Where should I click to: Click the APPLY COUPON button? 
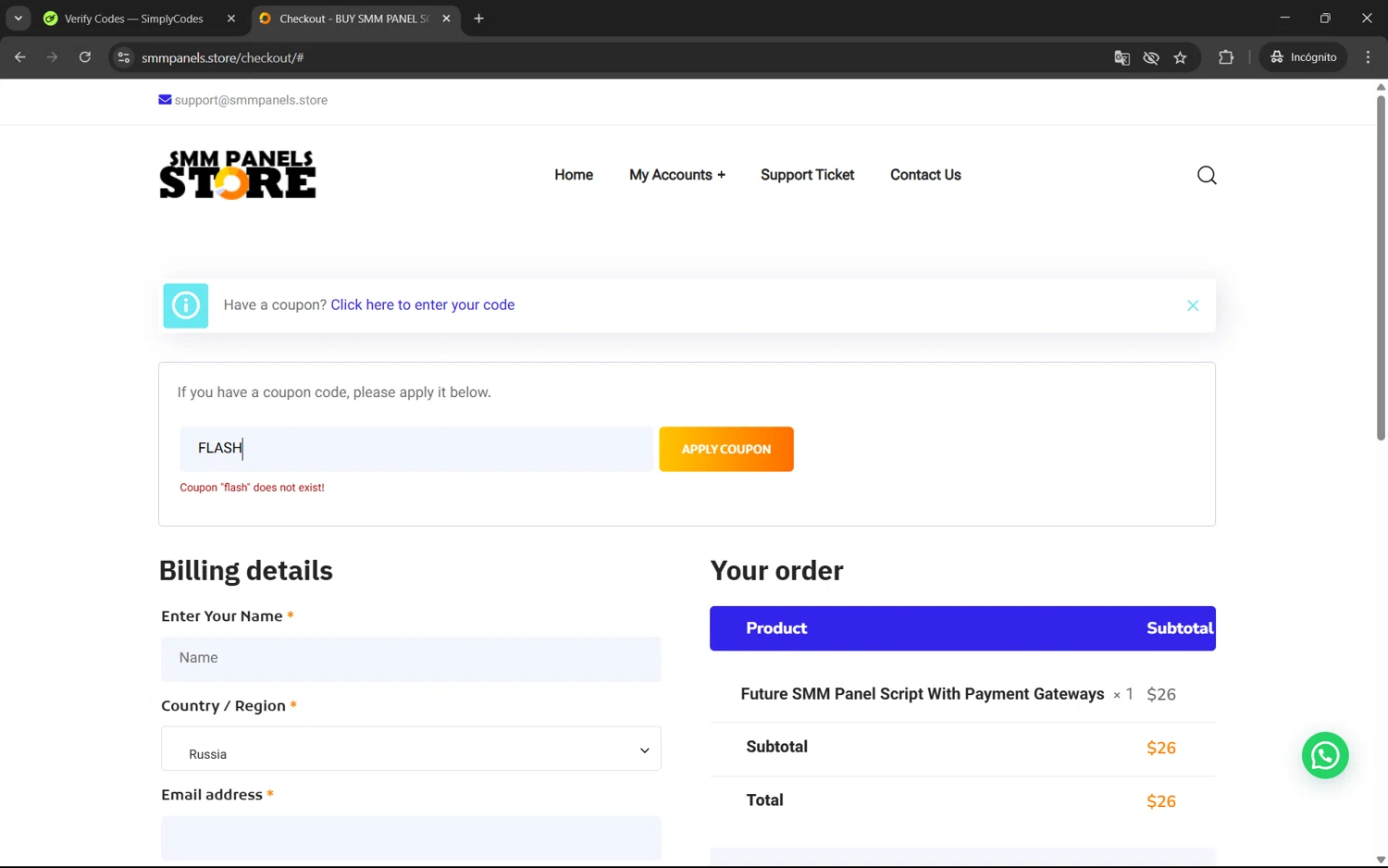coord(726,449)
